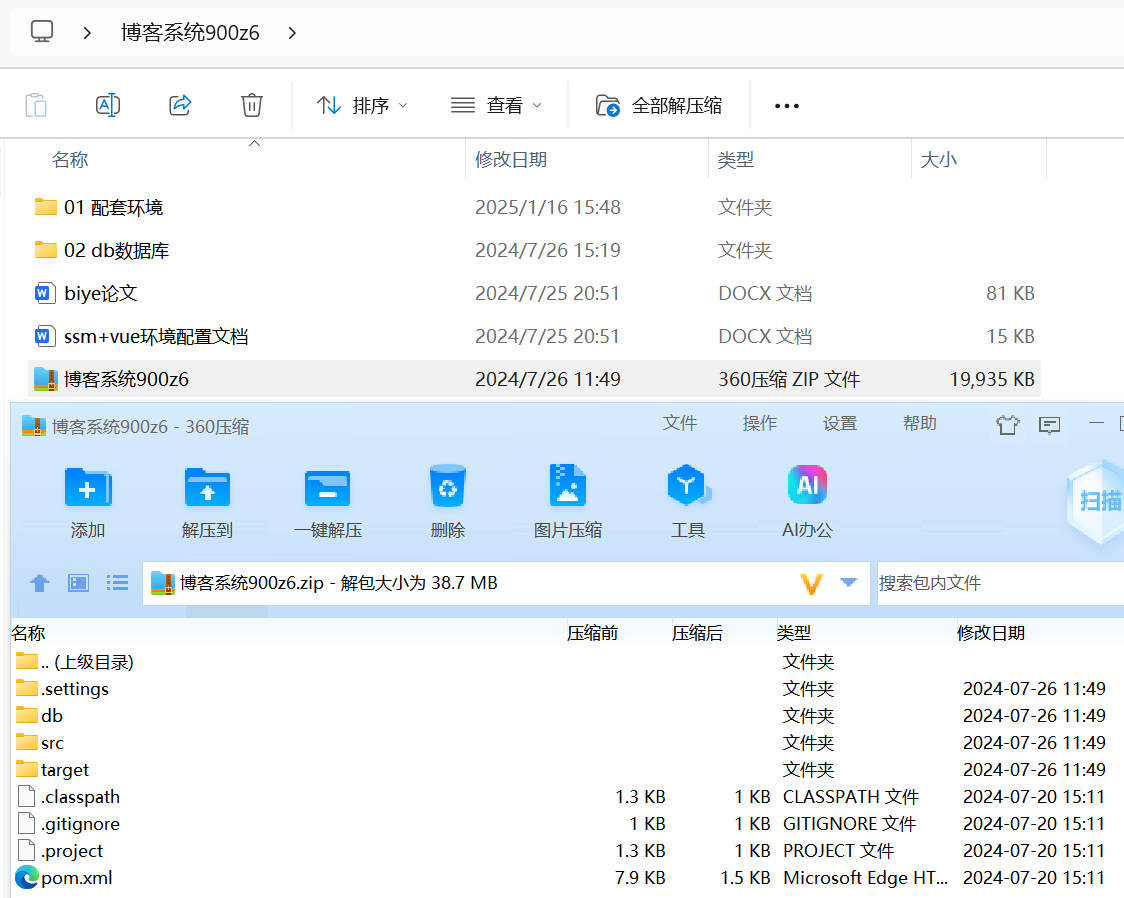Open the 排序 (Sort) dropdown in Explorer
The width and height of the screenshot is (1124, 898).
coord(366,105)
